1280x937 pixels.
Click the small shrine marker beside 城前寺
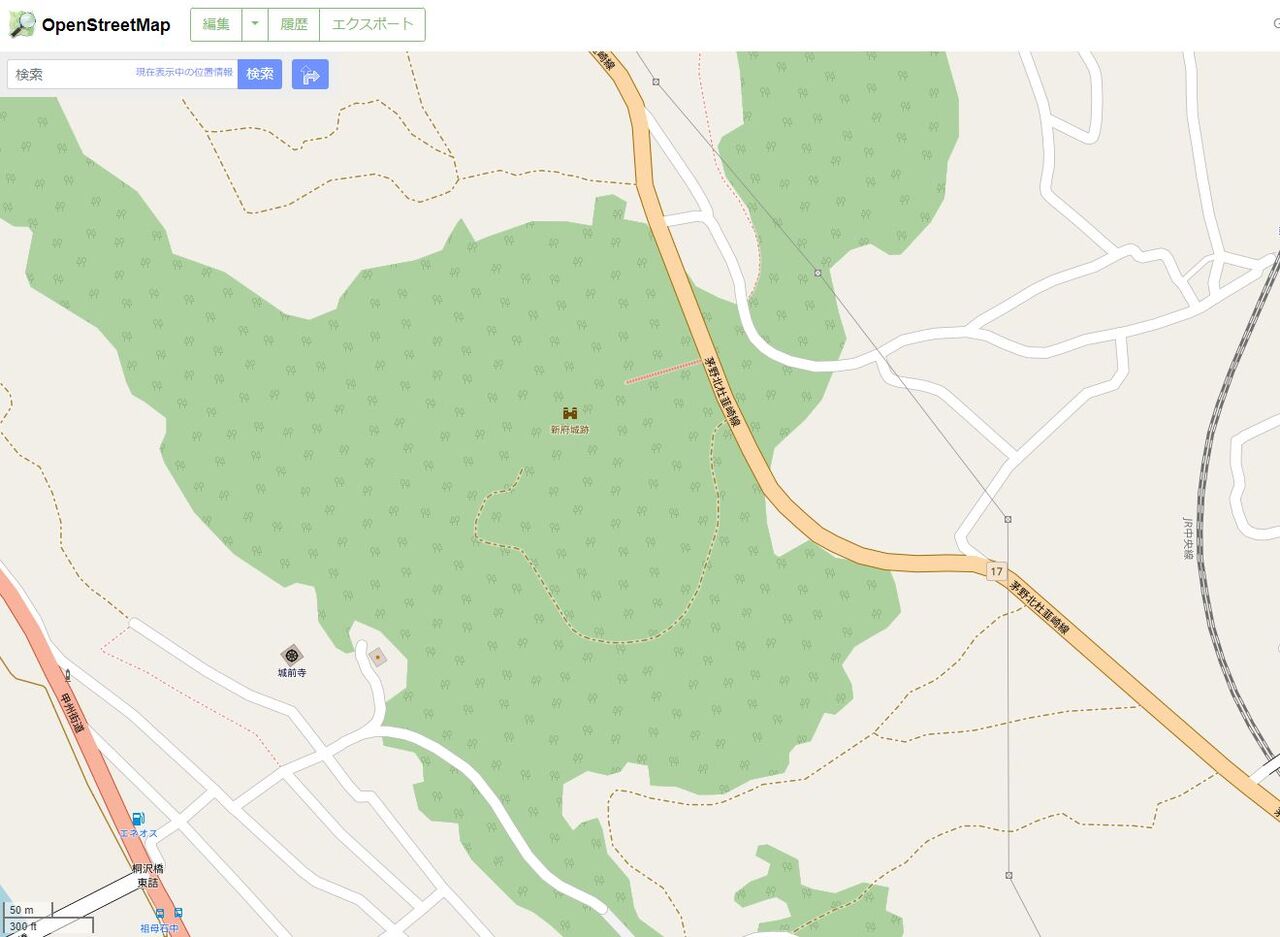[377, 657]
